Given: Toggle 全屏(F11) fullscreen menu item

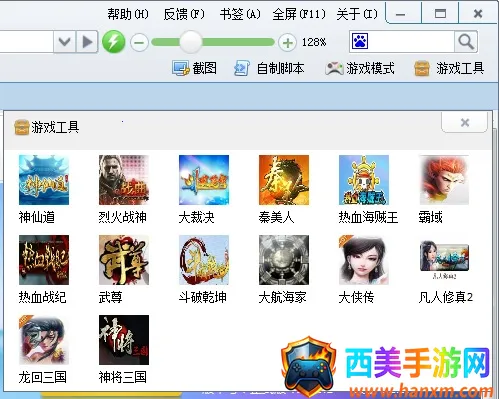Looking at the screenshot, I should (x=299, y=14).
